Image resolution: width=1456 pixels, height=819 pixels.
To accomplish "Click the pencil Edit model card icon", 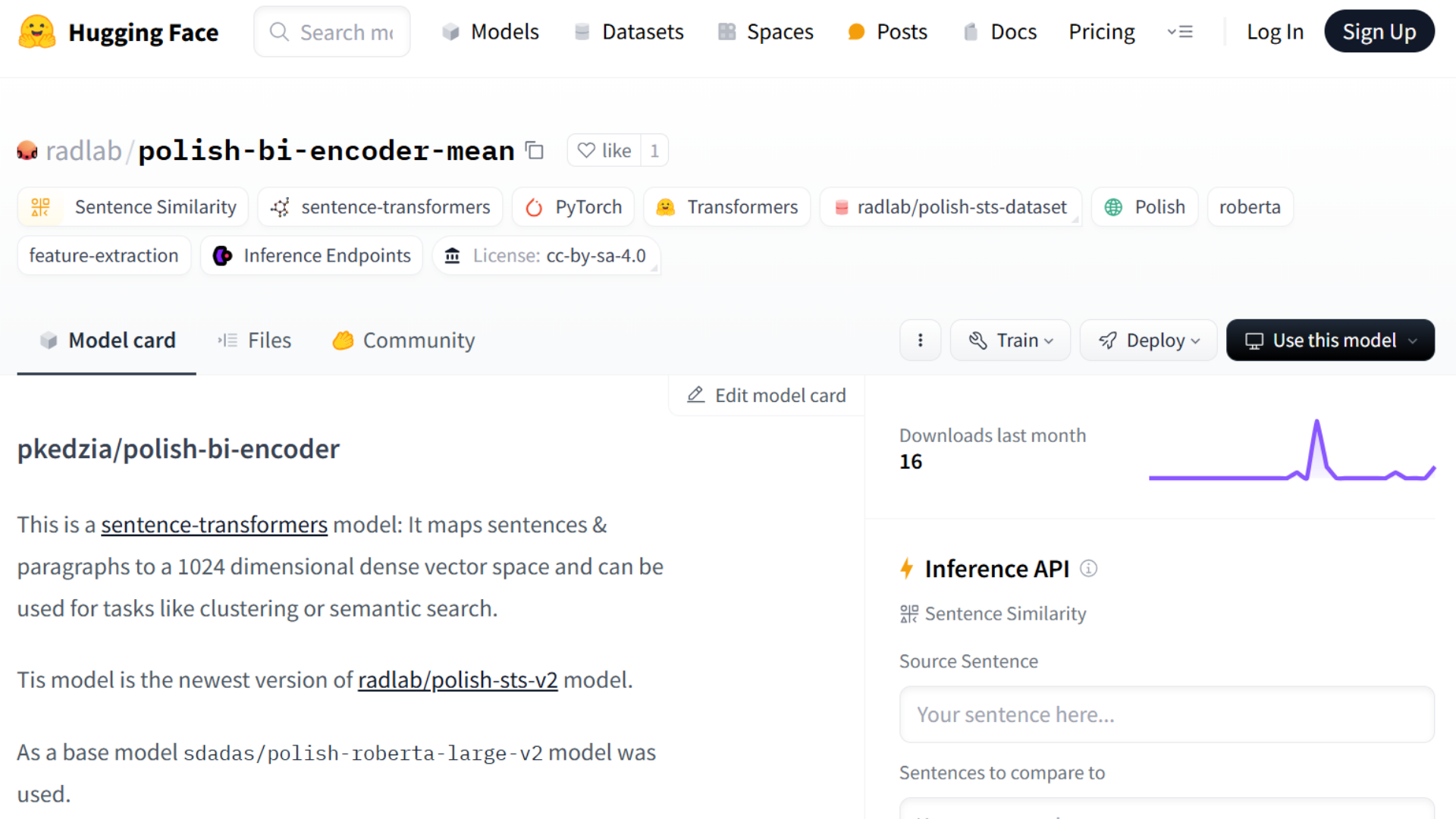I will [x=695, y=395].
